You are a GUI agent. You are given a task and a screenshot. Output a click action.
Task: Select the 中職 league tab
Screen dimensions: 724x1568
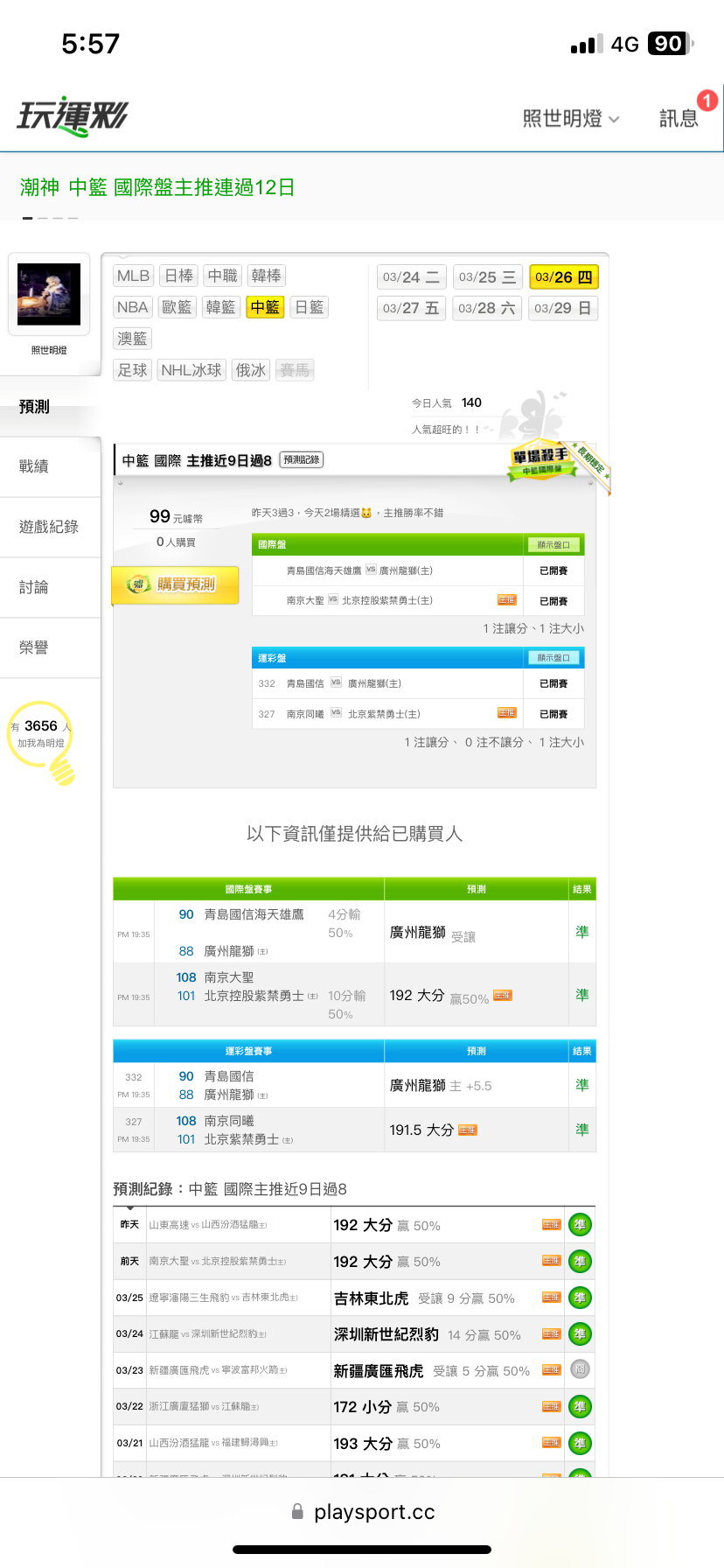(223, 276)
